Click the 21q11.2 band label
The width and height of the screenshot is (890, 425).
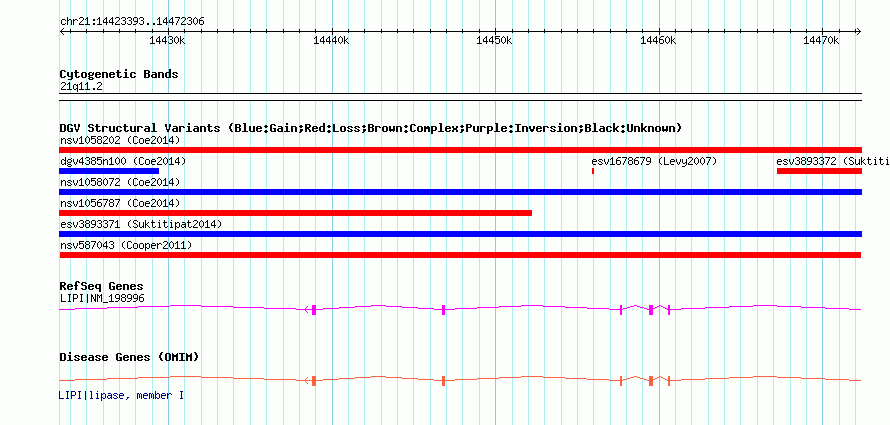[81, 87]
